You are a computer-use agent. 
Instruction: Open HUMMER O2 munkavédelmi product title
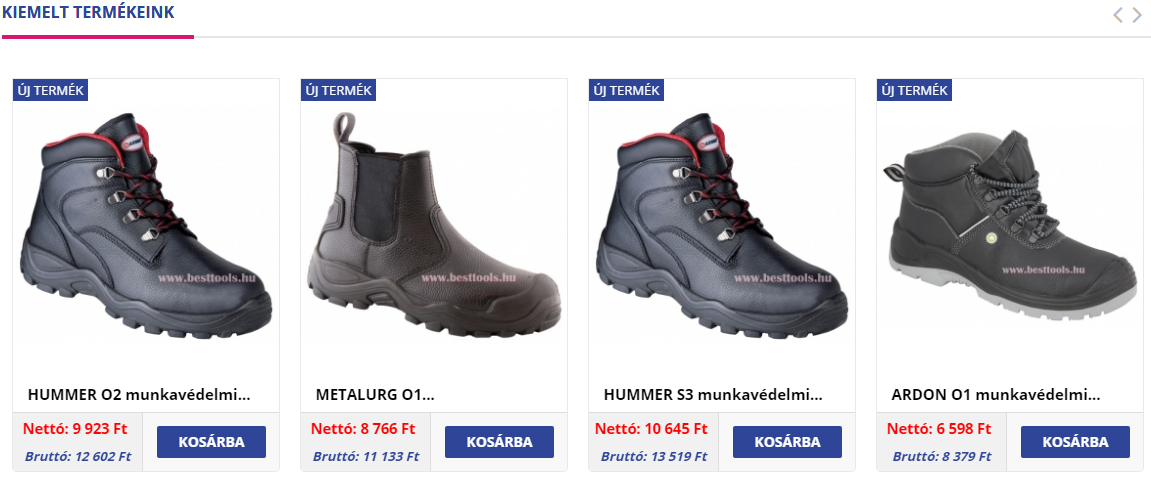coord(139,395)
